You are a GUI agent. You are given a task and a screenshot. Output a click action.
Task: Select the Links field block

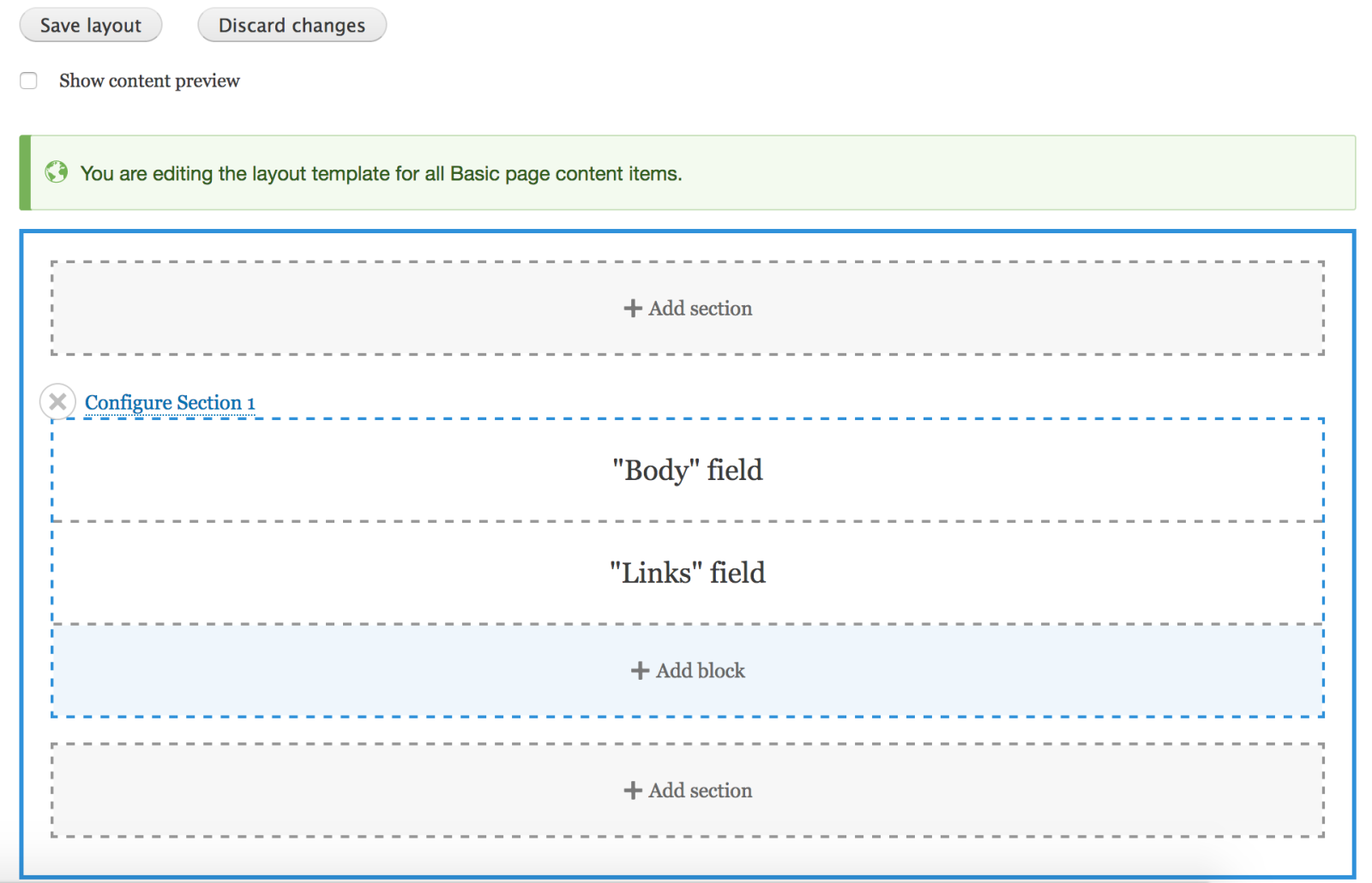point(686,572)
